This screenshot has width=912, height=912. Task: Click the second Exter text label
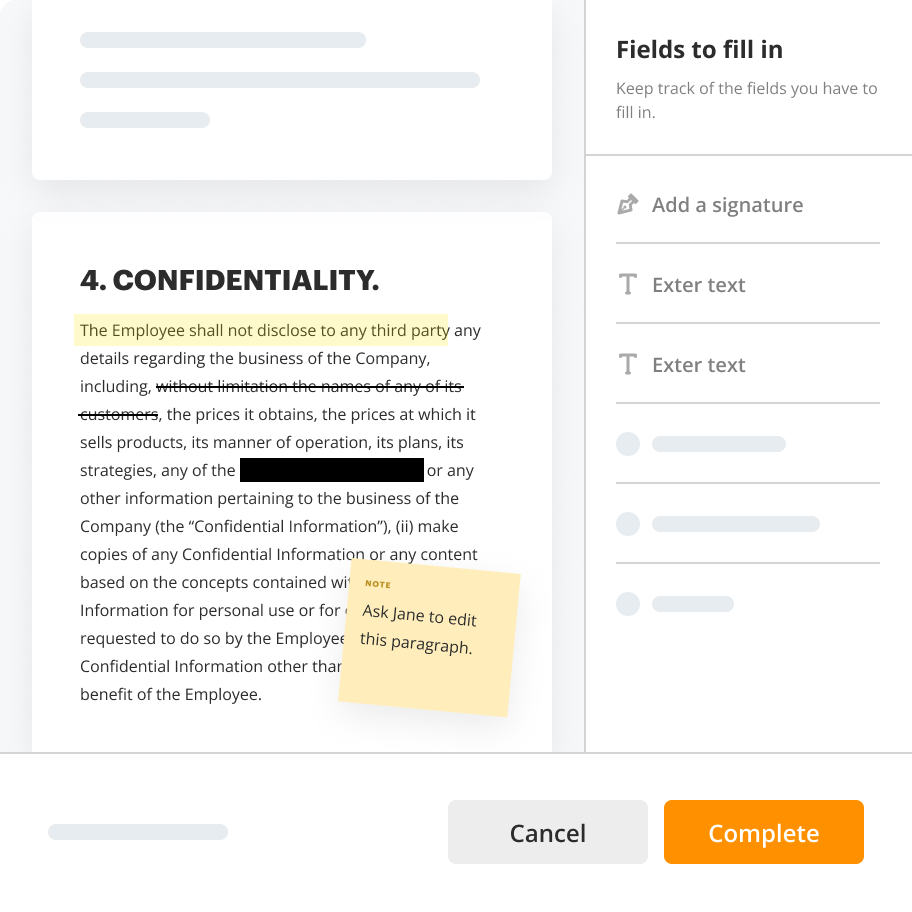(698, 364)
